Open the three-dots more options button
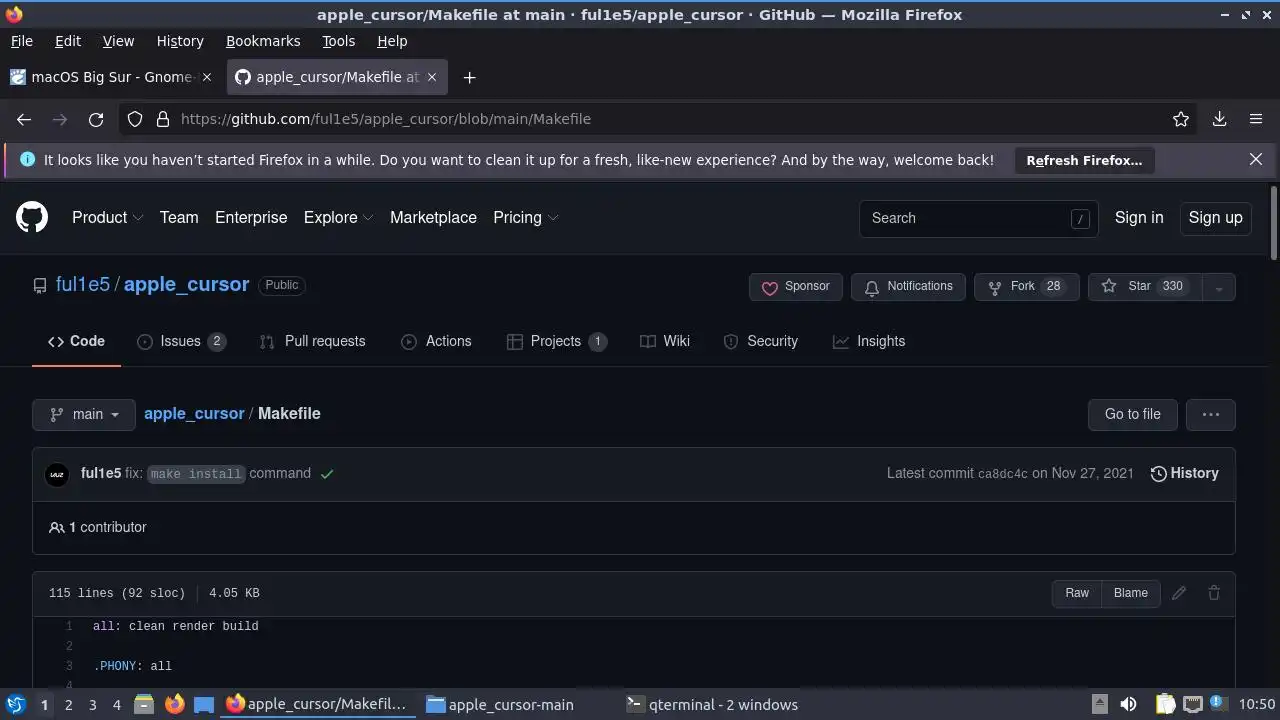The image size is (1280, 720). 1210,414
